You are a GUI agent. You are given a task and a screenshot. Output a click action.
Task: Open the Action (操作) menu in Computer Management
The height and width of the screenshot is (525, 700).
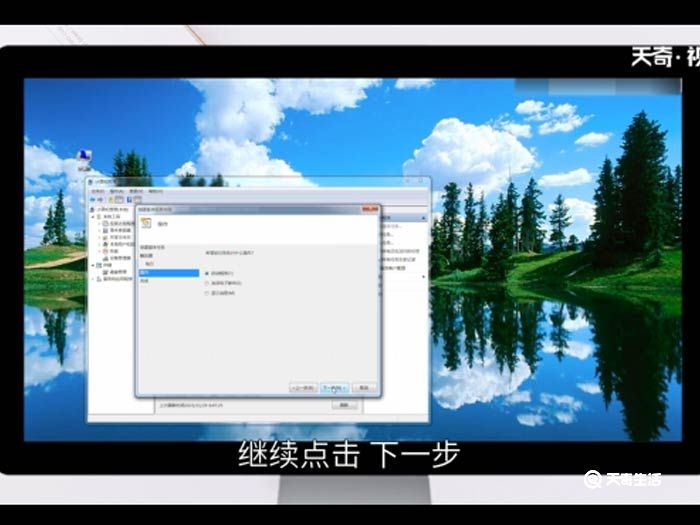point(117,191)
